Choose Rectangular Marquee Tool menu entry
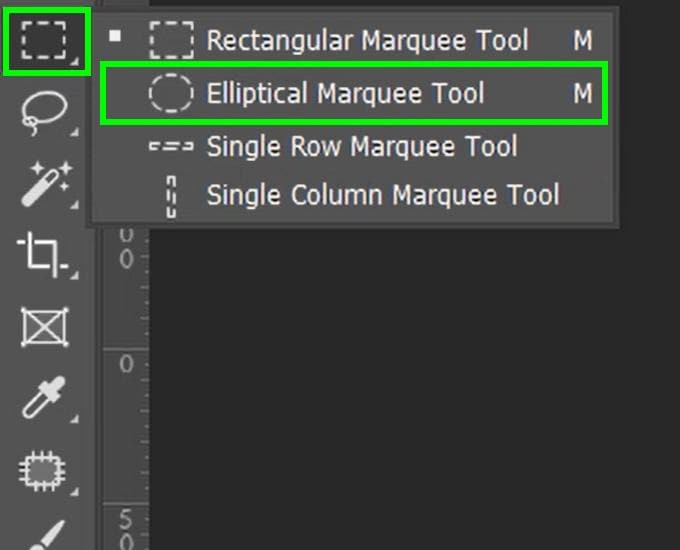Image resolution: width=680 pixels, height=550 pixels. pyautogui.click(x=353, y=40)
